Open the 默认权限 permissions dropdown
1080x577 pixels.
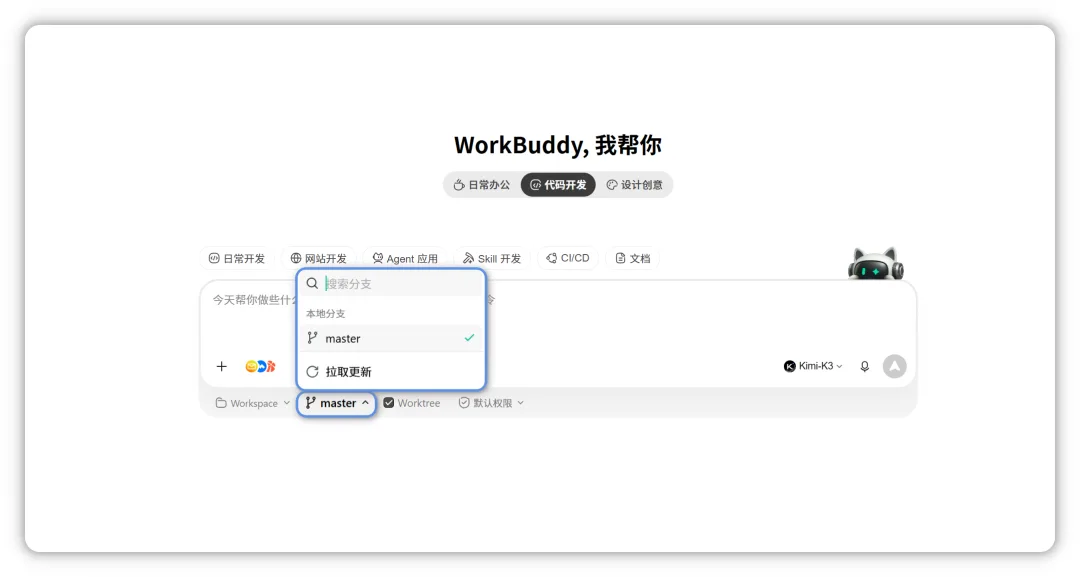(491, 403)
